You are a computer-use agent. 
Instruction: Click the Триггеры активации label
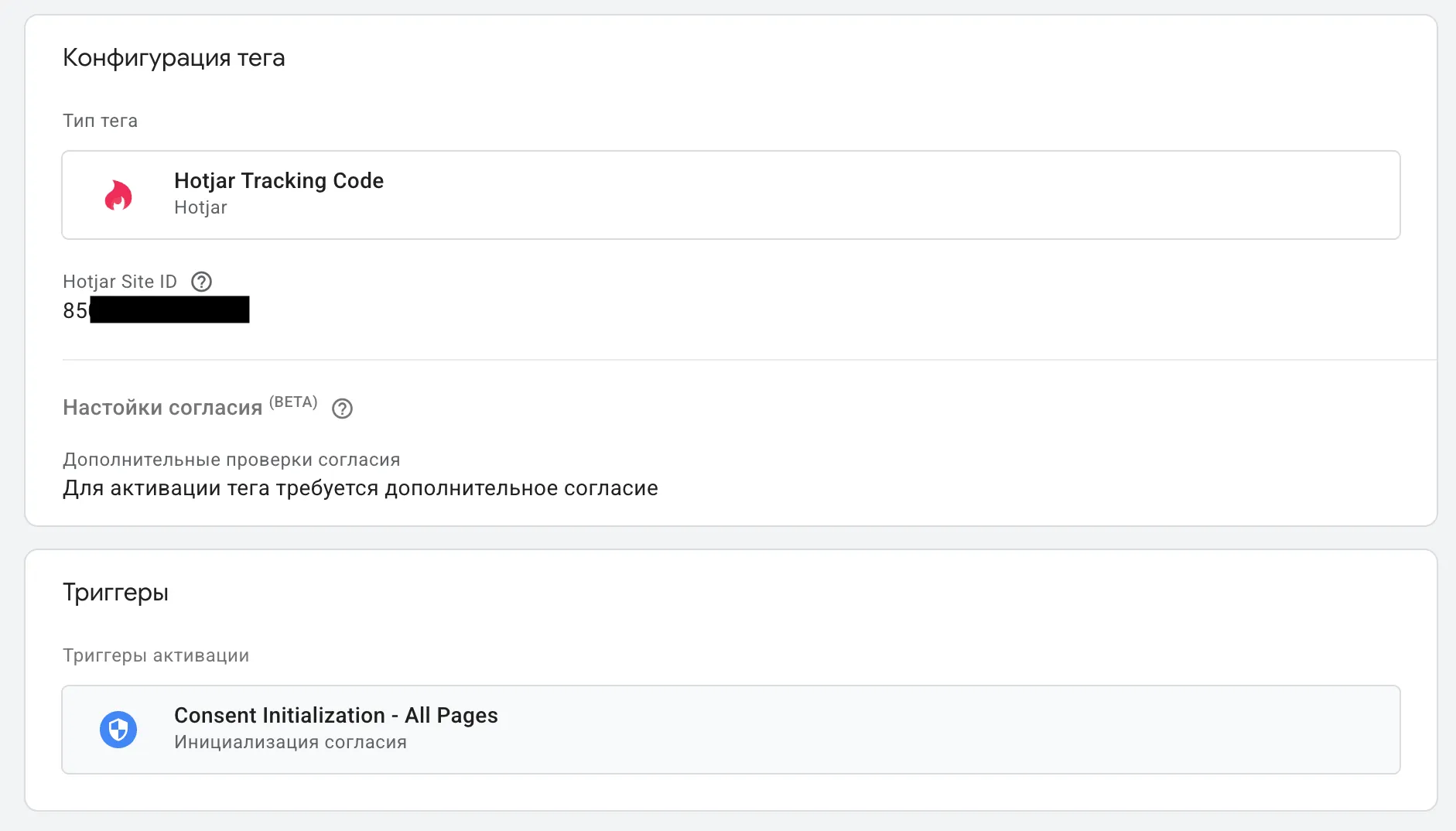click(x=156, y=655)
